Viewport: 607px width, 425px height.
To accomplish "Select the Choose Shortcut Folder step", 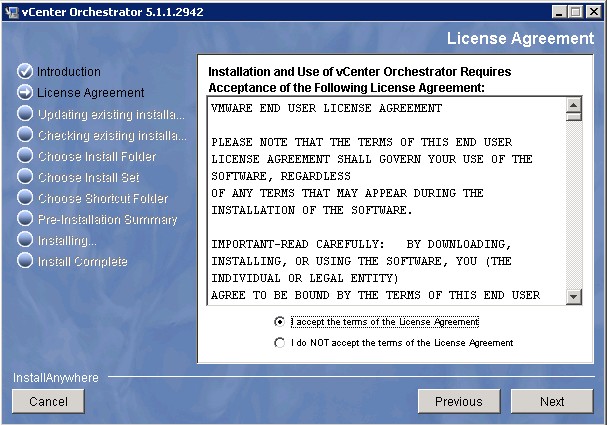I will (103, 198).
